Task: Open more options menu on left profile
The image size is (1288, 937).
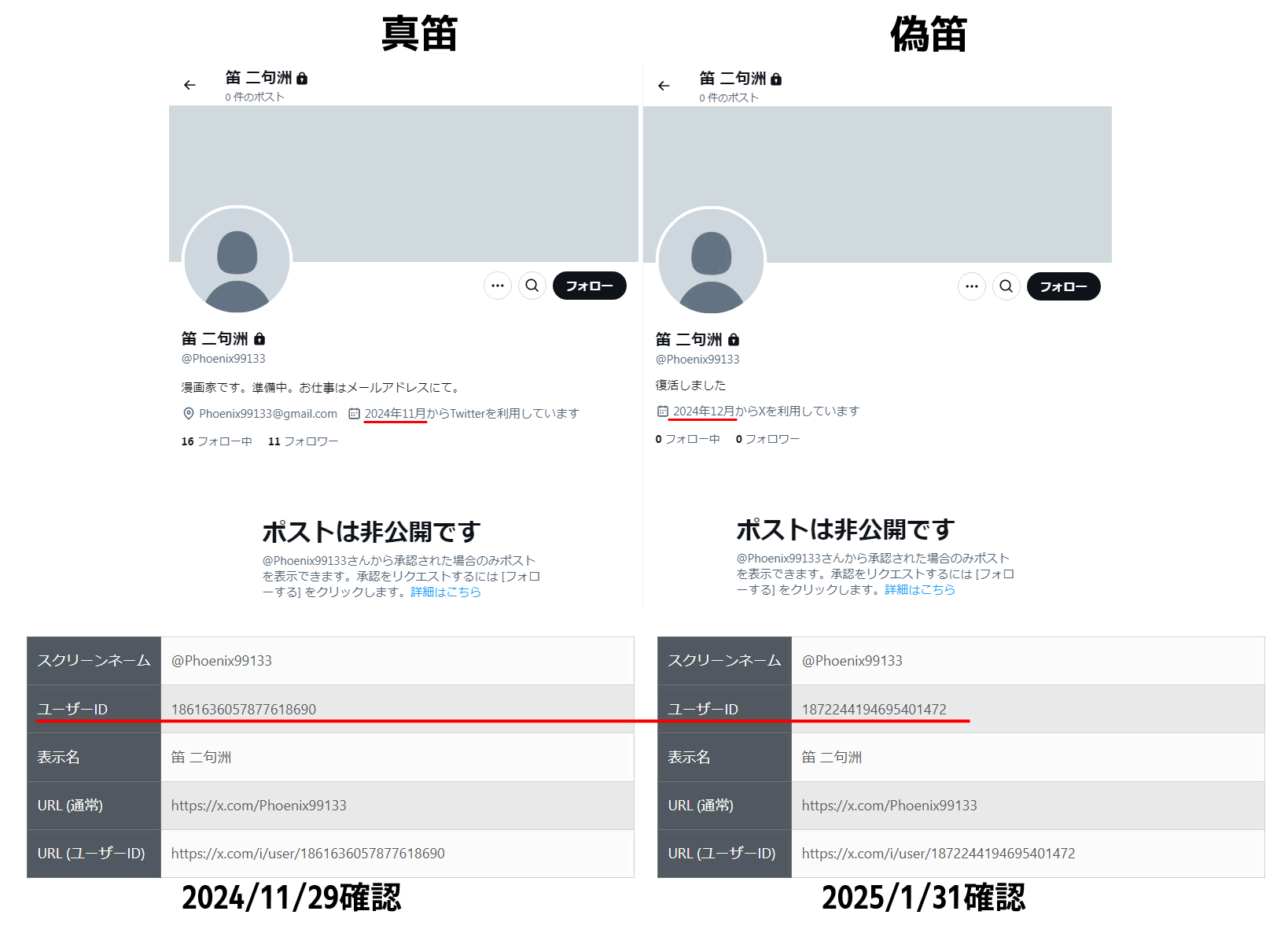Action: (x=498, y=286)
